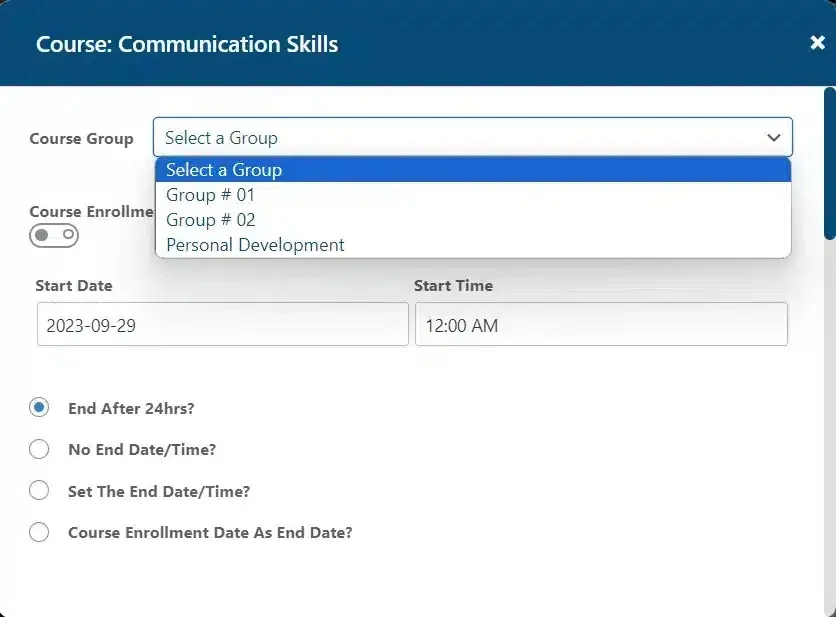
Task: Click the dialog title "Course: Communication Skills"
Action: pyautogui.click(x=187, y=44)
